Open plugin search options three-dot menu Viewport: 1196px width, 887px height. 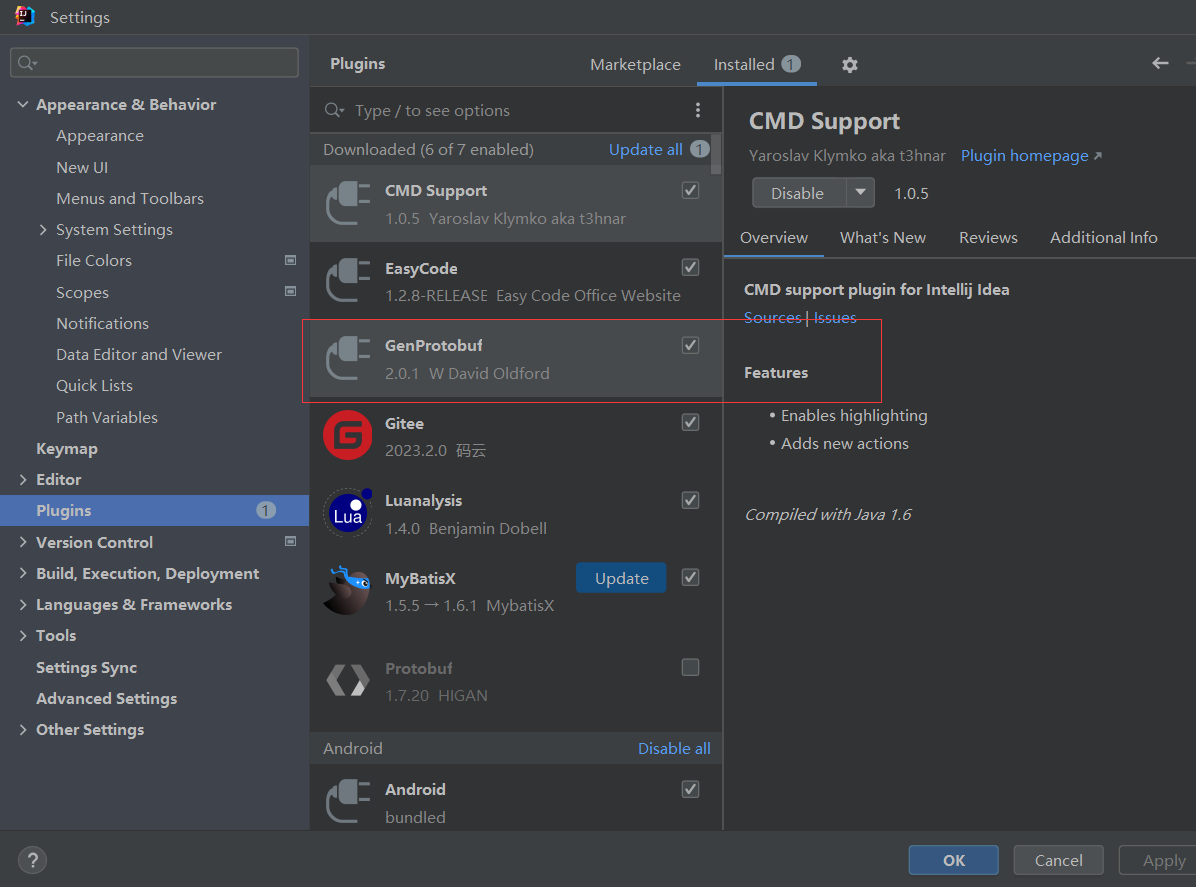point(698,111)
